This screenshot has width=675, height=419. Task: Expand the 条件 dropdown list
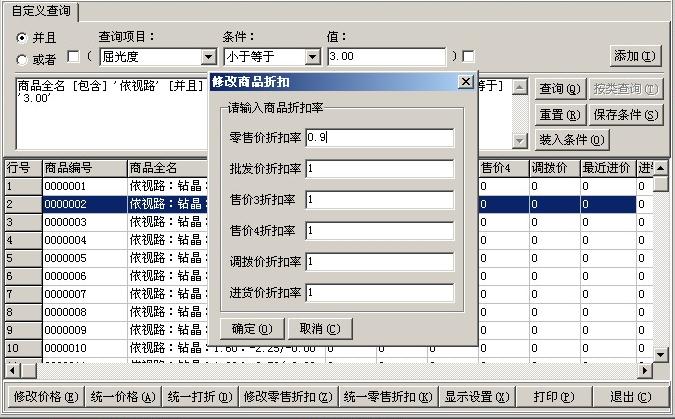[x=312, y=57]
